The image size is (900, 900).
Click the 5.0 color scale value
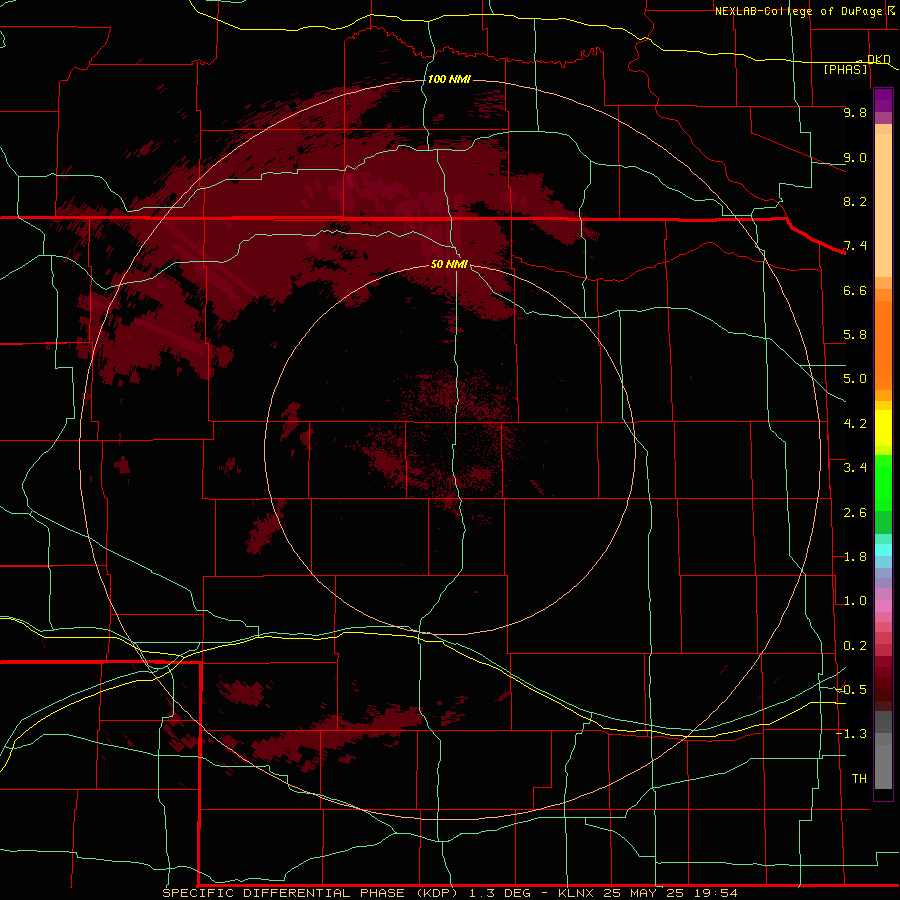(x=855, y=379)
